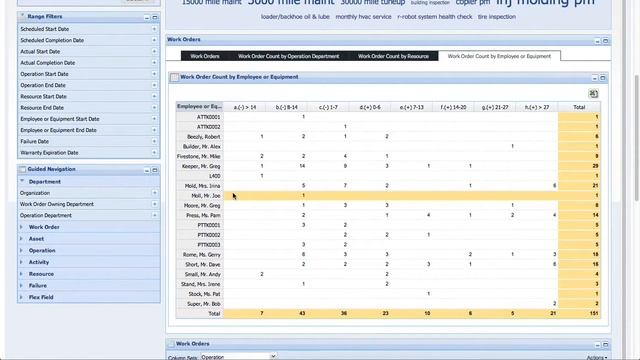This screenshot has height=360, width=640.
Task: Expand the Failure group
Action: [22, 286]
